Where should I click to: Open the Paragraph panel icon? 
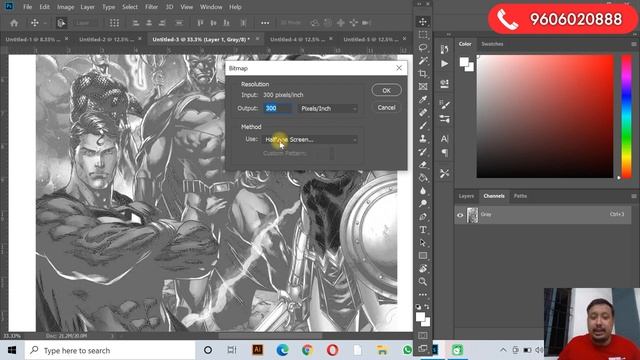(x=444, y=153)
